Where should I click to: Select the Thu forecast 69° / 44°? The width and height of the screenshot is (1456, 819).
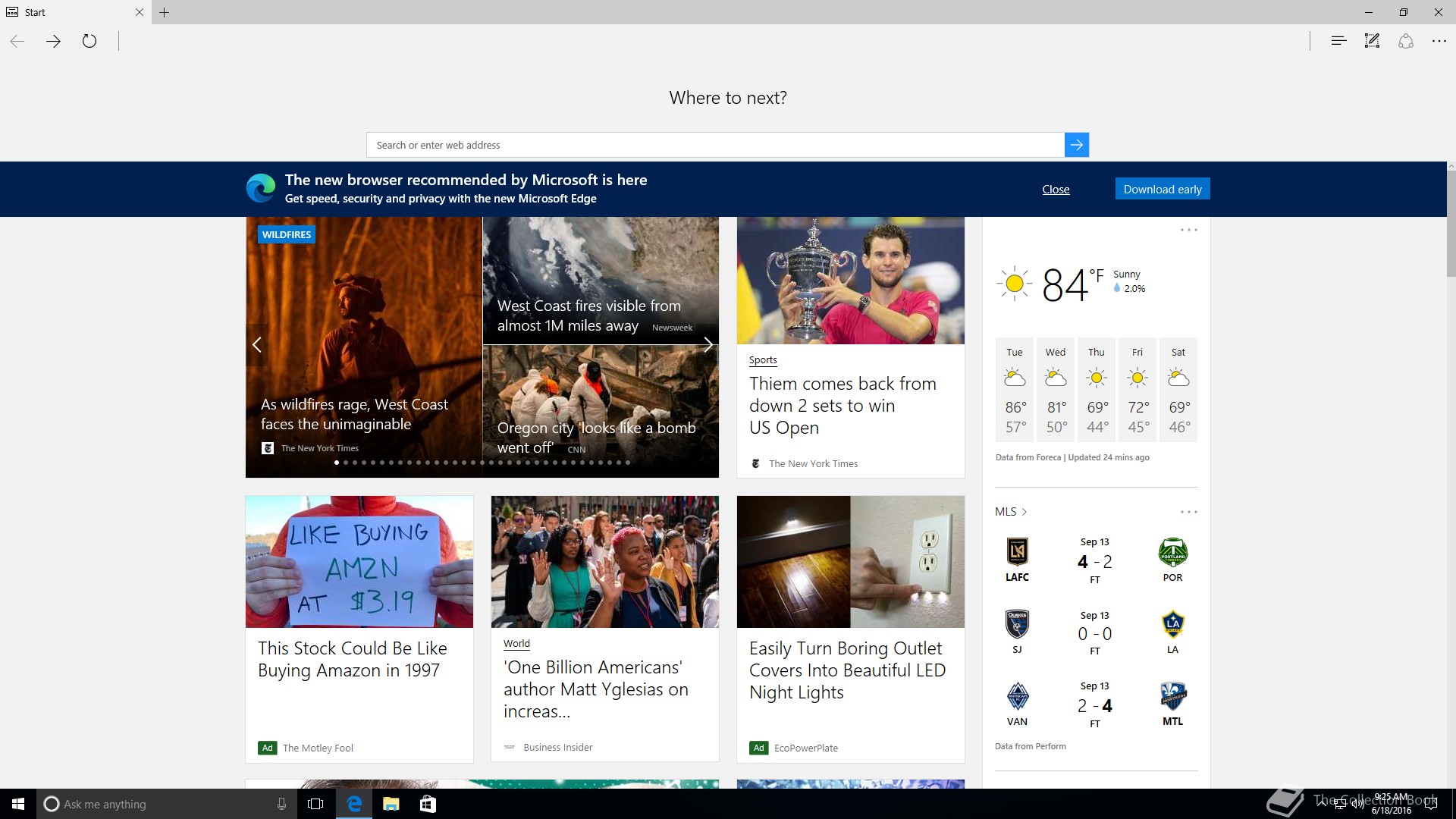[1097, 390]
